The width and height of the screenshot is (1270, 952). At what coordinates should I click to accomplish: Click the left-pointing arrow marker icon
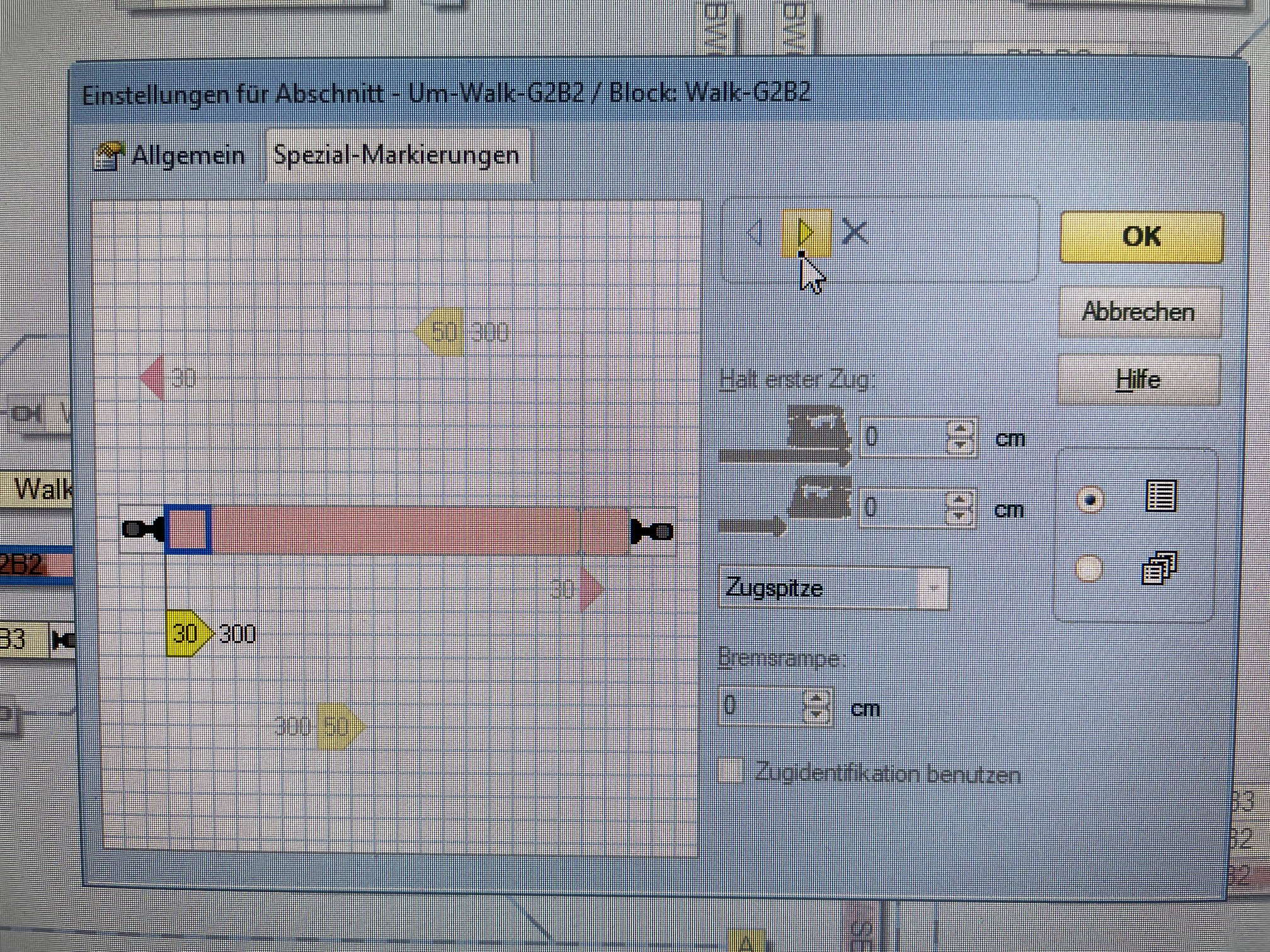click(755, 233)
